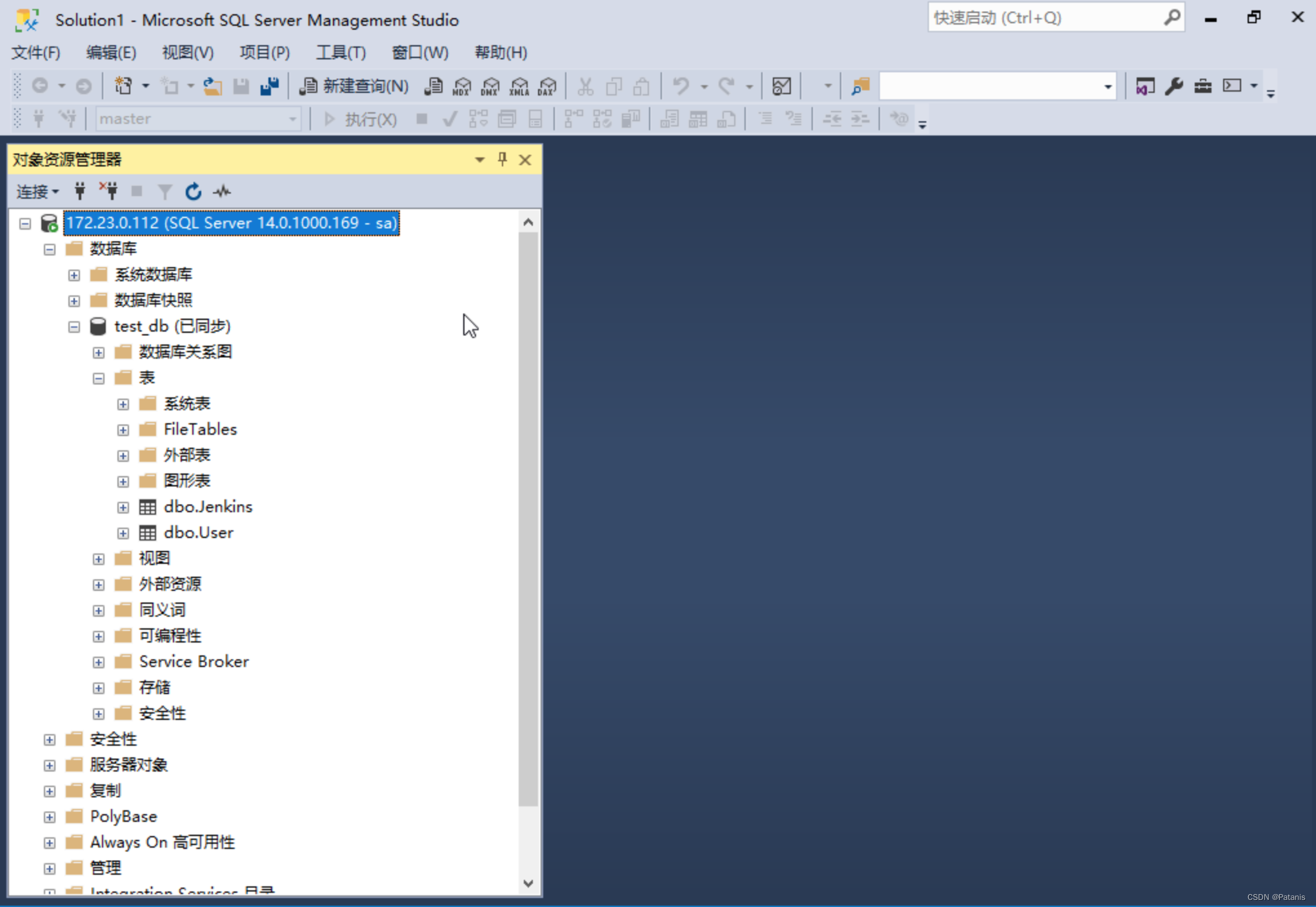
Task: Click the XMLA query icon
Action: pyautogui.click(x=519, y=86)
